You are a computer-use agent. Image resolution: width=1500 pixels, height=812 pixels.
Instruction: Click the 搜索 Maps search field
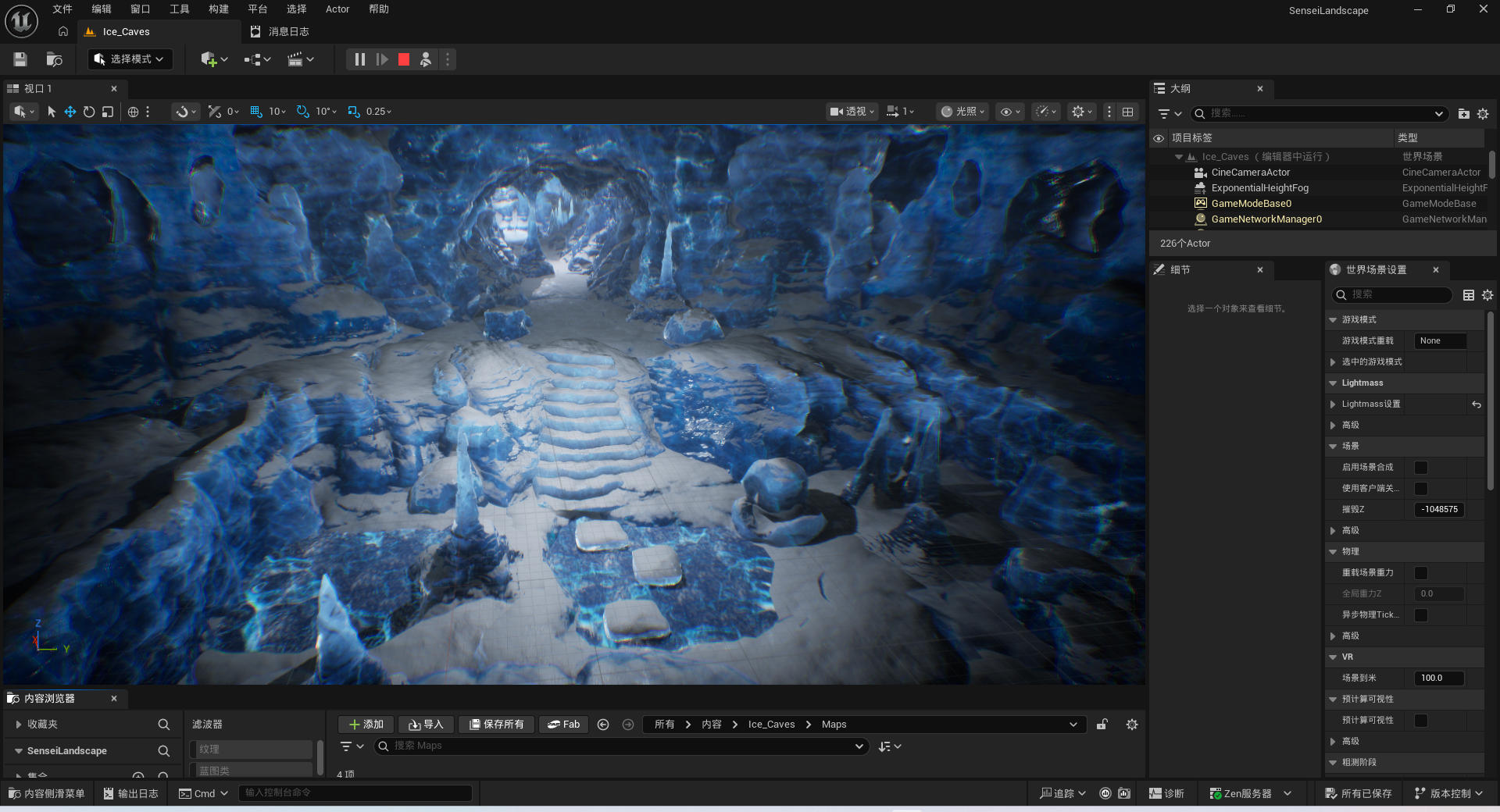click(623, 746)
